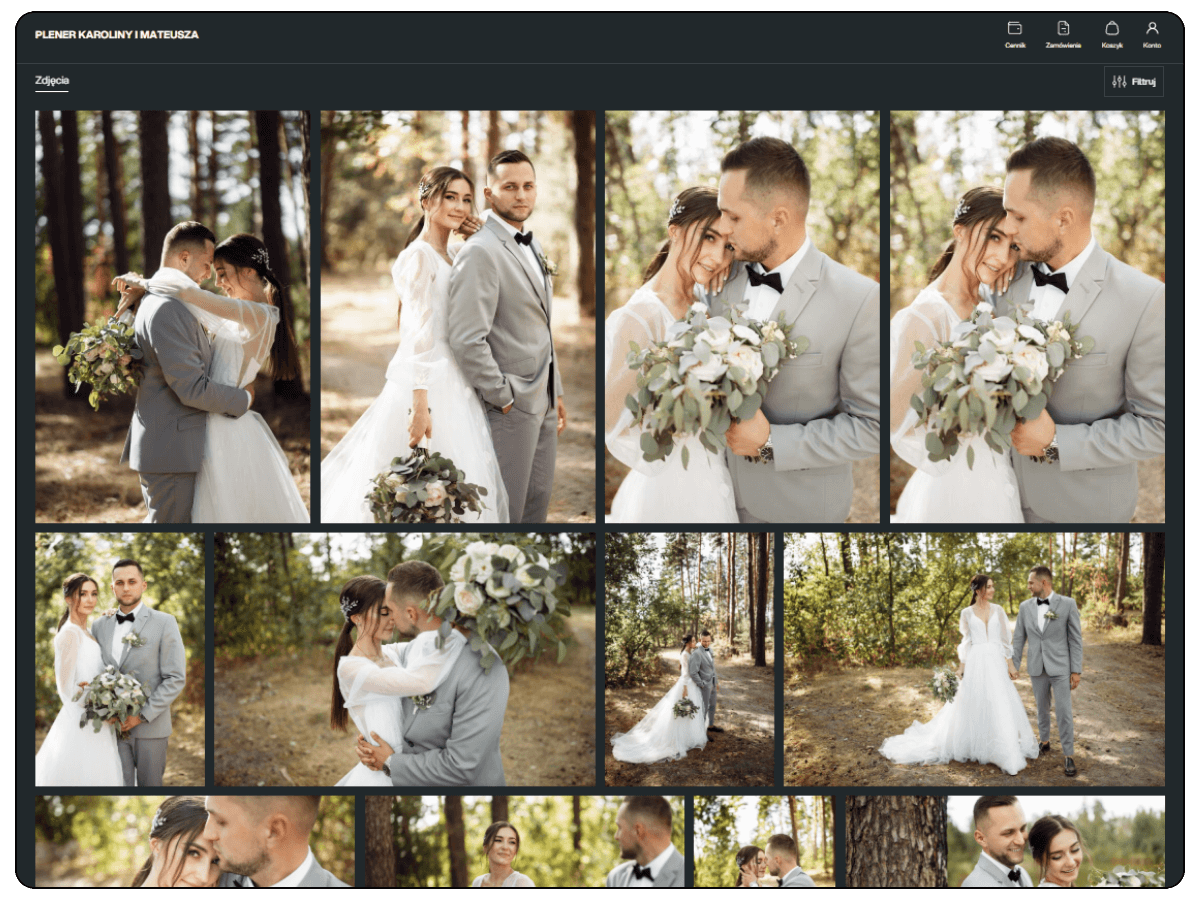Open the left close-up bouquet portrait in top row

tap(742, 316)
